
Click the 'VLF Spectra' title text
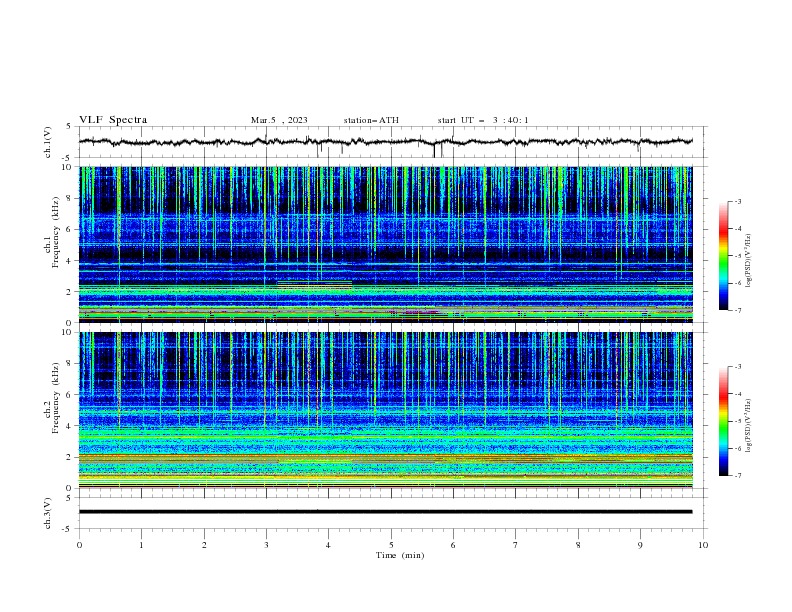[113, 120]
